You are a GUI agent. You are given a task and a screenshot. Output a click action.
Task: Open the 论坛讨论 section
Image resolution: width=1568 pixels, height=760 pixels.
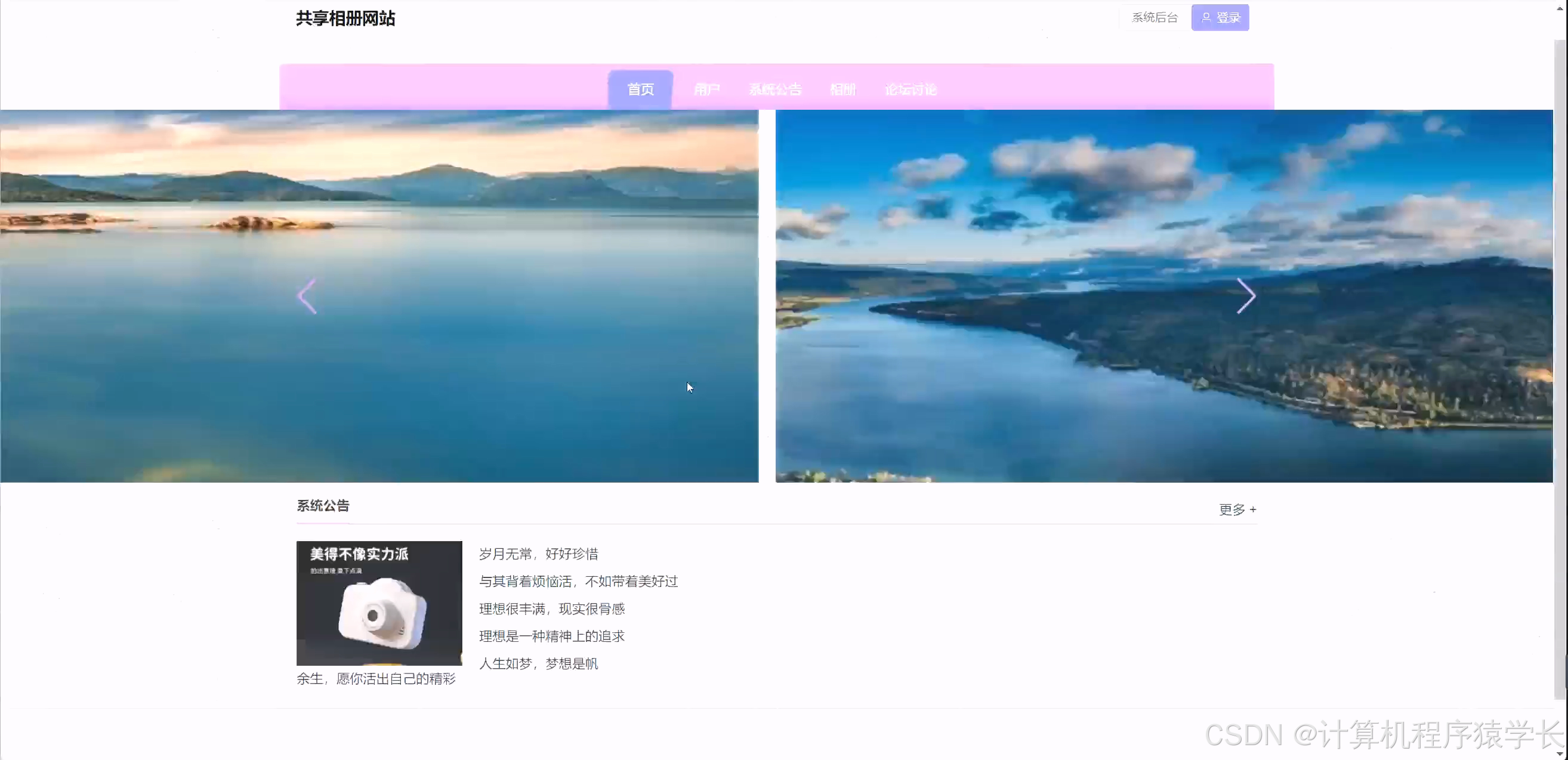[910, 89]
